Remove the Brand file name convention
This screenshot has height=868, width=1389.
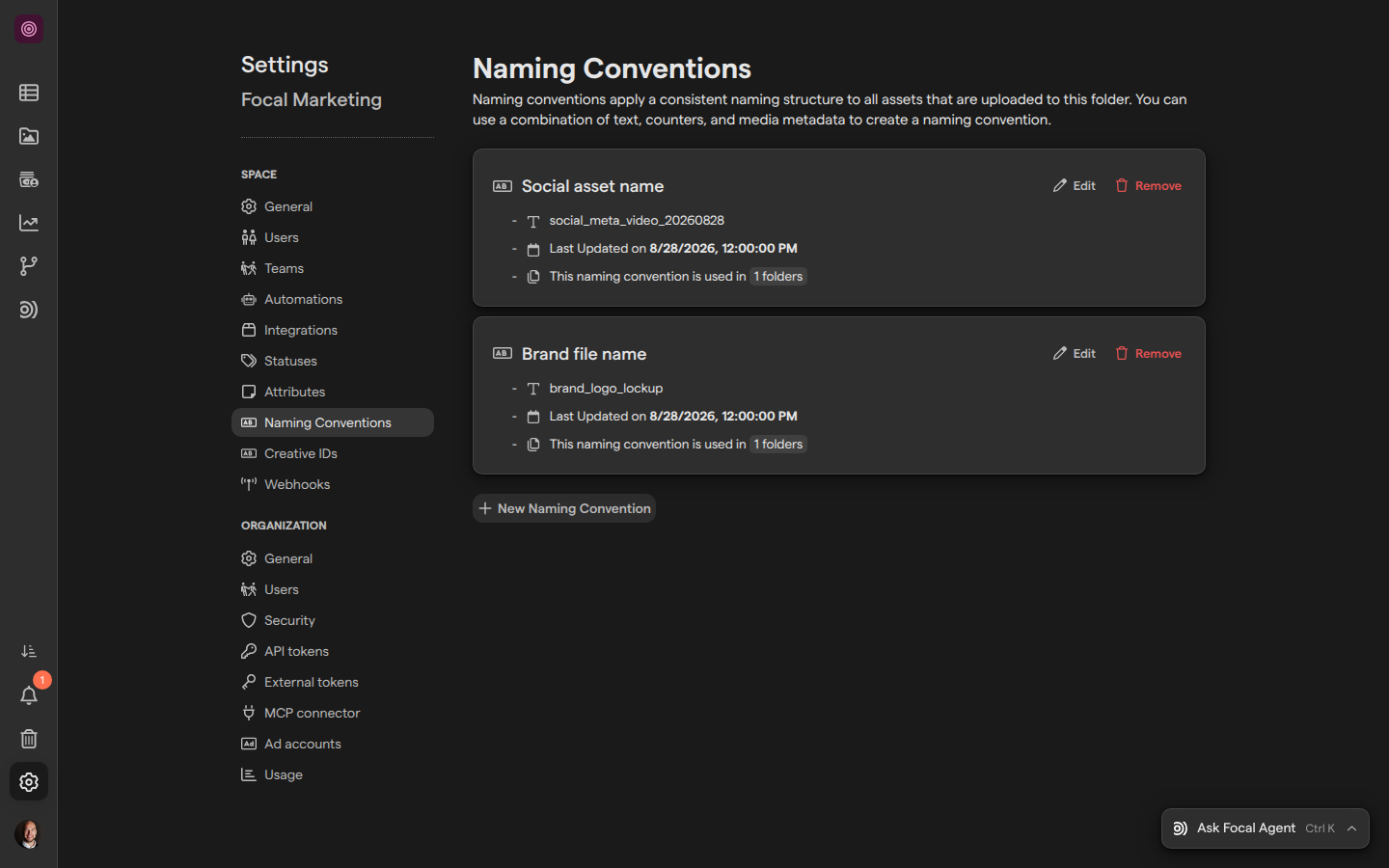point(1149,354)
